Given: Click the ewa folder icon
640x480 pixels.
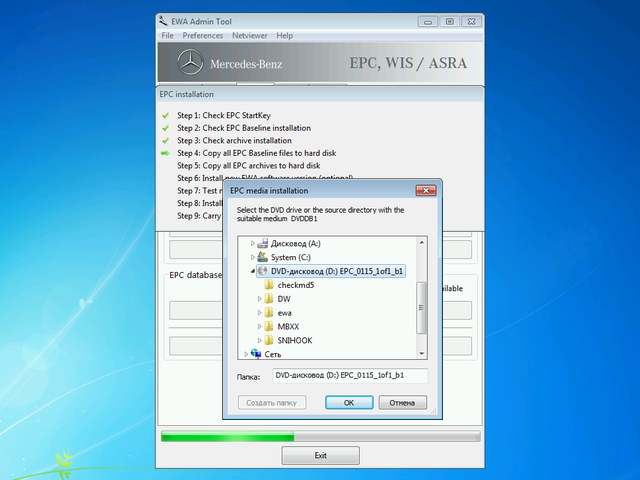Looking at the screenshot, I should coord(269,313).
